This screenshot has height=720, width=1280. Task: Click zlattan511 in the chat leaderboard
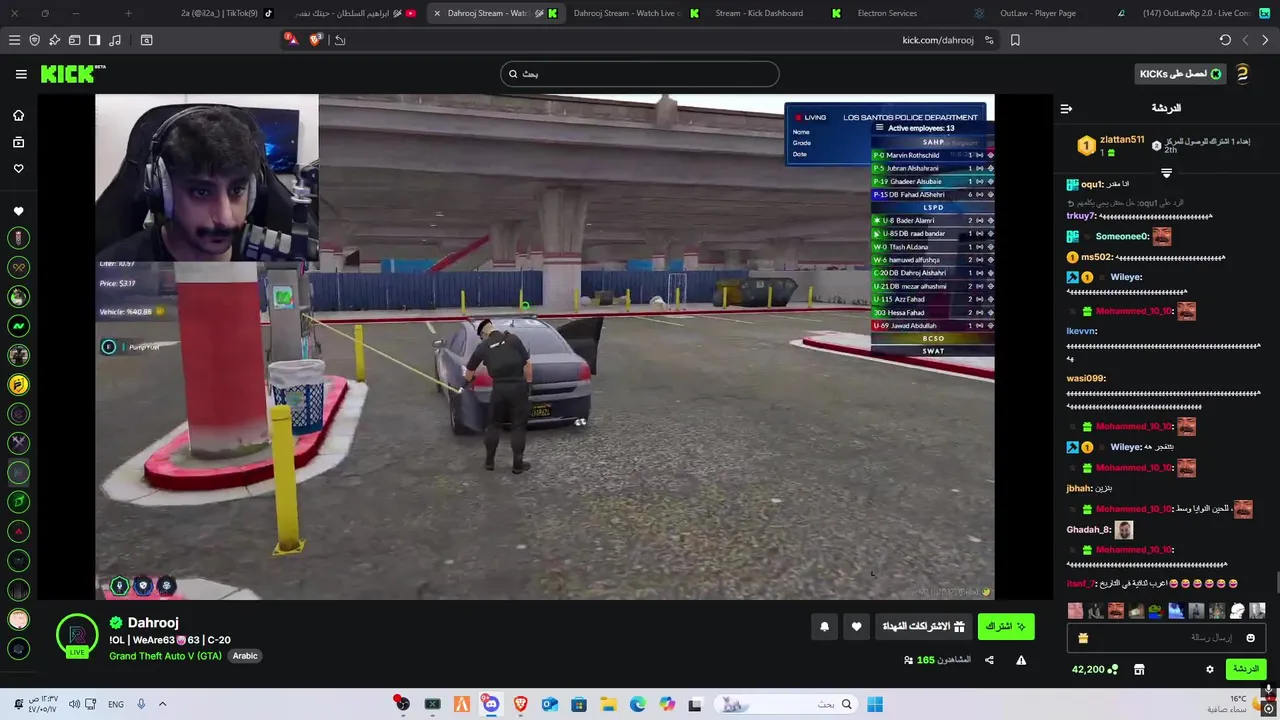[x=1122, y=140]
